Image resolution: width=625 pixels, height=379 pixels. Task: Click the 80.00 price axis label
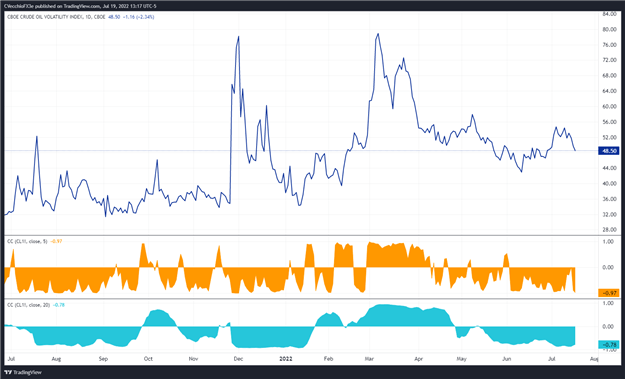point(609,29)
